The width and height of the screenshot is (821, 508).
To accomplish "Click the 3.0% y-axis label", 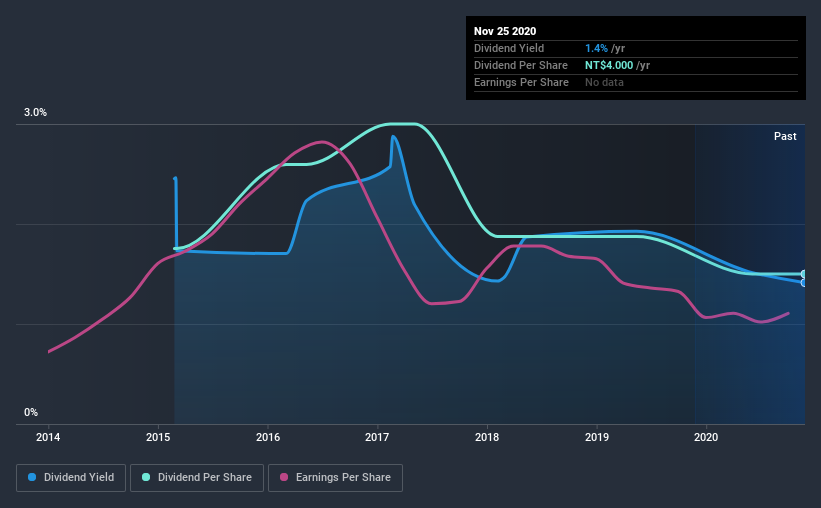I will (x=35, y=113).
